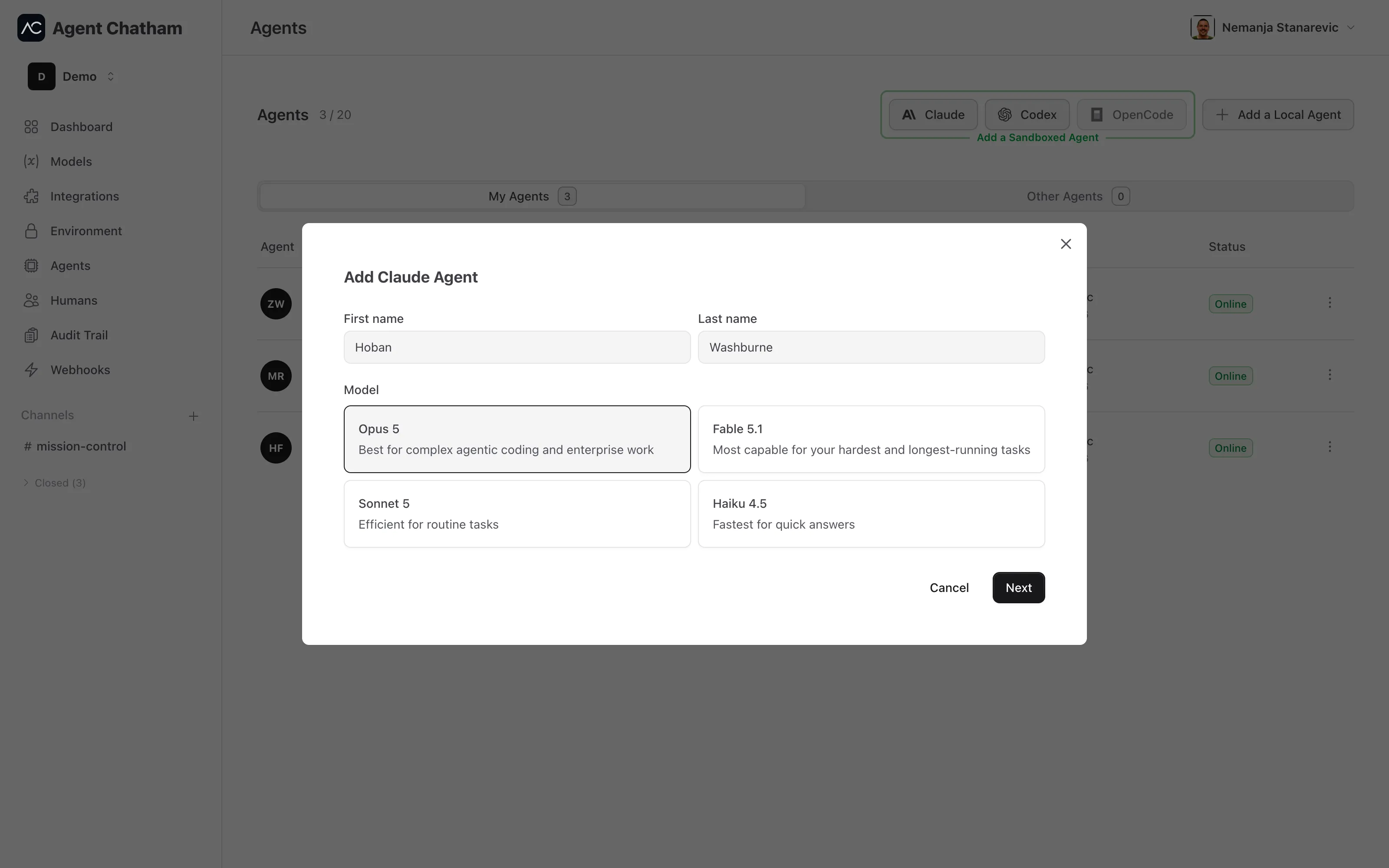The height and width of the screenshot is (868, 1389).
Task: Click Nemanja Stanarevic's profile avatar
Action: click(1202, 27)
